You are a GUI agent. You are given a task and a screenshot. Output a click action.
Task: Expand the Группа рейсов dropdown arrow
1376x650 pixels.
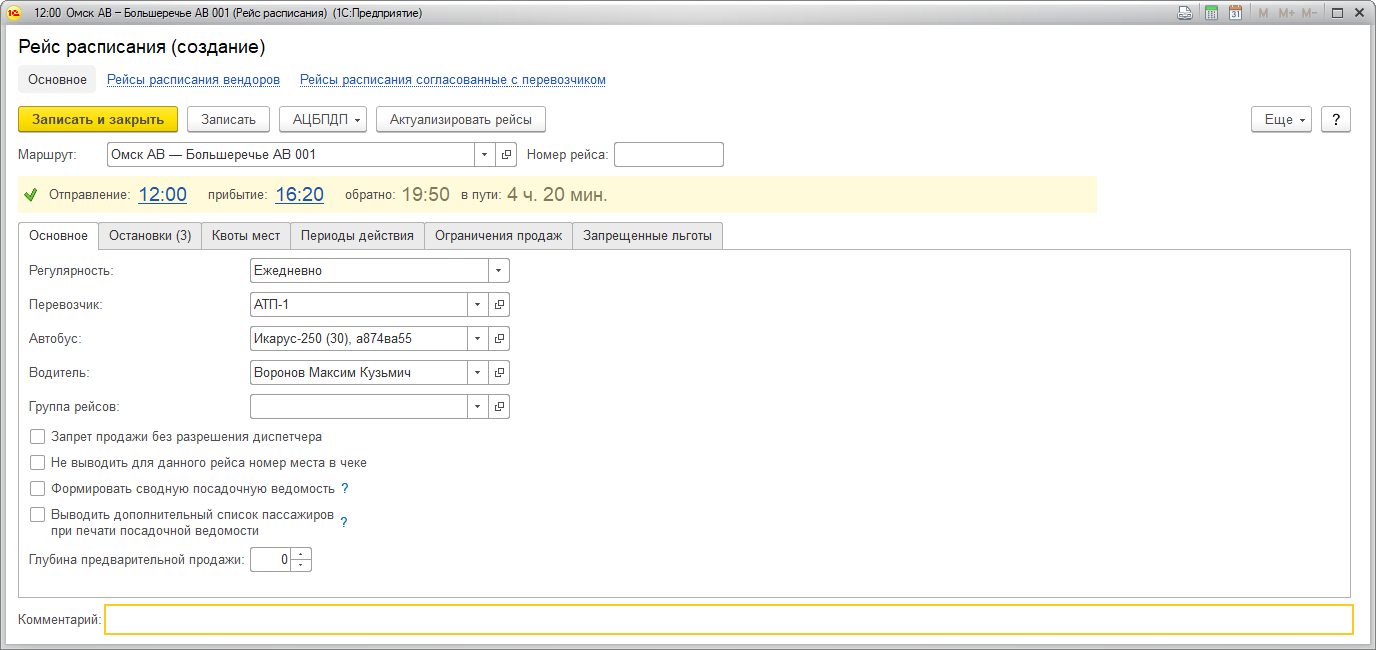pyautogui.click(x=477, y=406)
